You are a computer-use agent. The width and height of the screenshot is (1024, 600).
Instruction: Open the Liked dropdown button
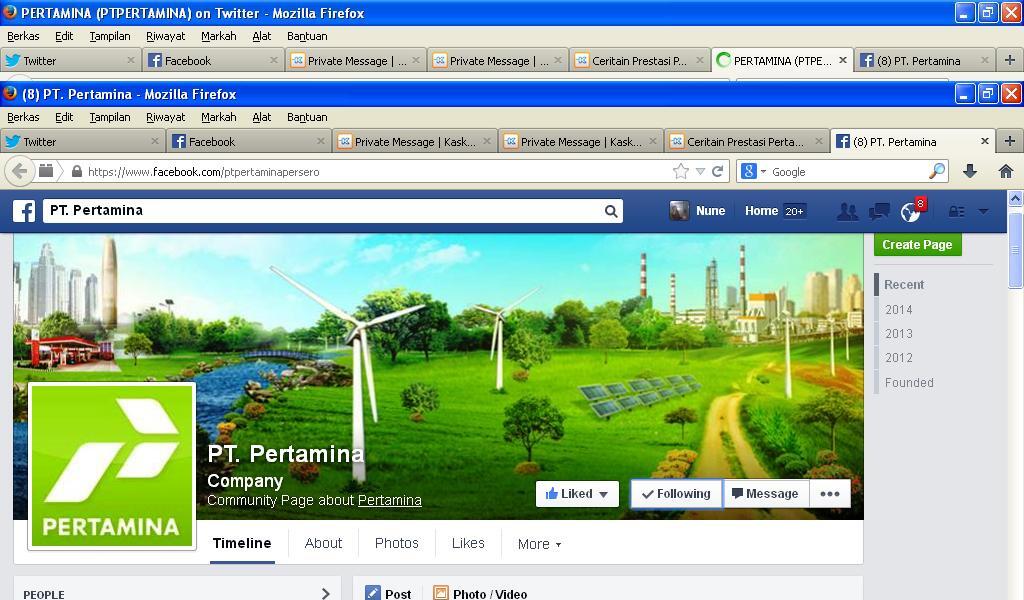point(577,494)
